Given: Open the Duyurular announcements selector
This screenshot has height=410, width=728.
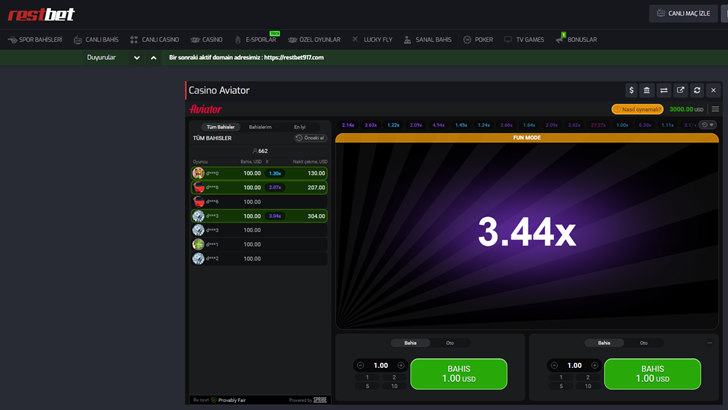Looking at the screenshot, I should tap(101, 58).
